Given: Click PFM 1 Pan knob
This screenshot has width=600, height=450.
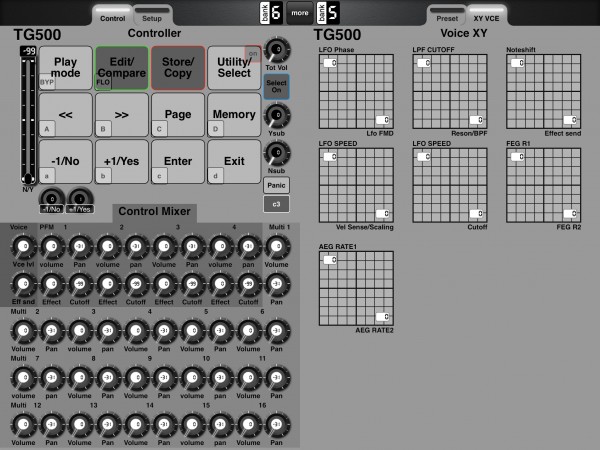Looking at the screenshot, I should tap(80, 247).
